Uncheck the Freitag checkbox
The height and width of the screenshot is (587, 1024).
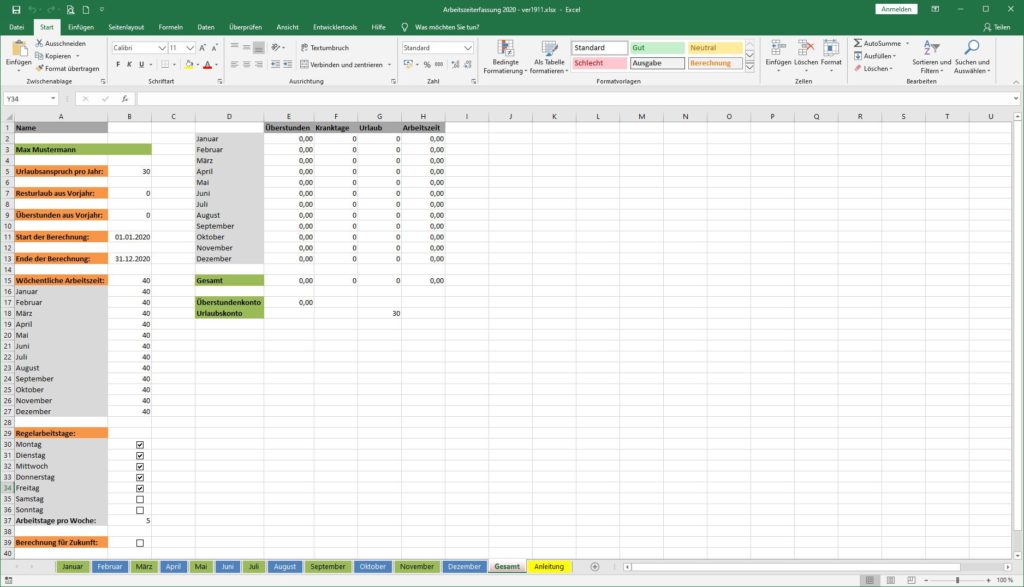click(140, 488)
